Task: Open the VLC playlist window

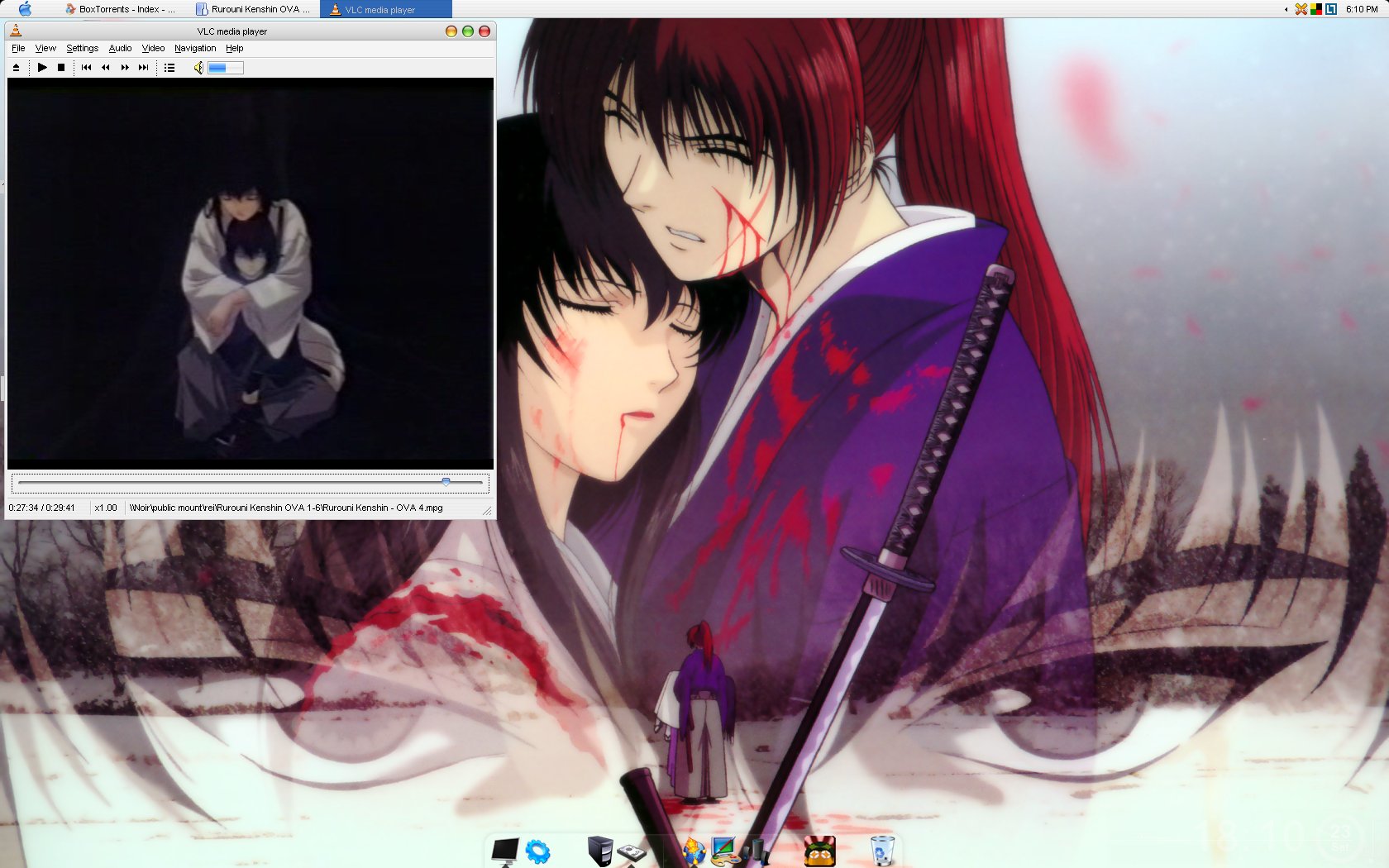Action: (169, 68)
